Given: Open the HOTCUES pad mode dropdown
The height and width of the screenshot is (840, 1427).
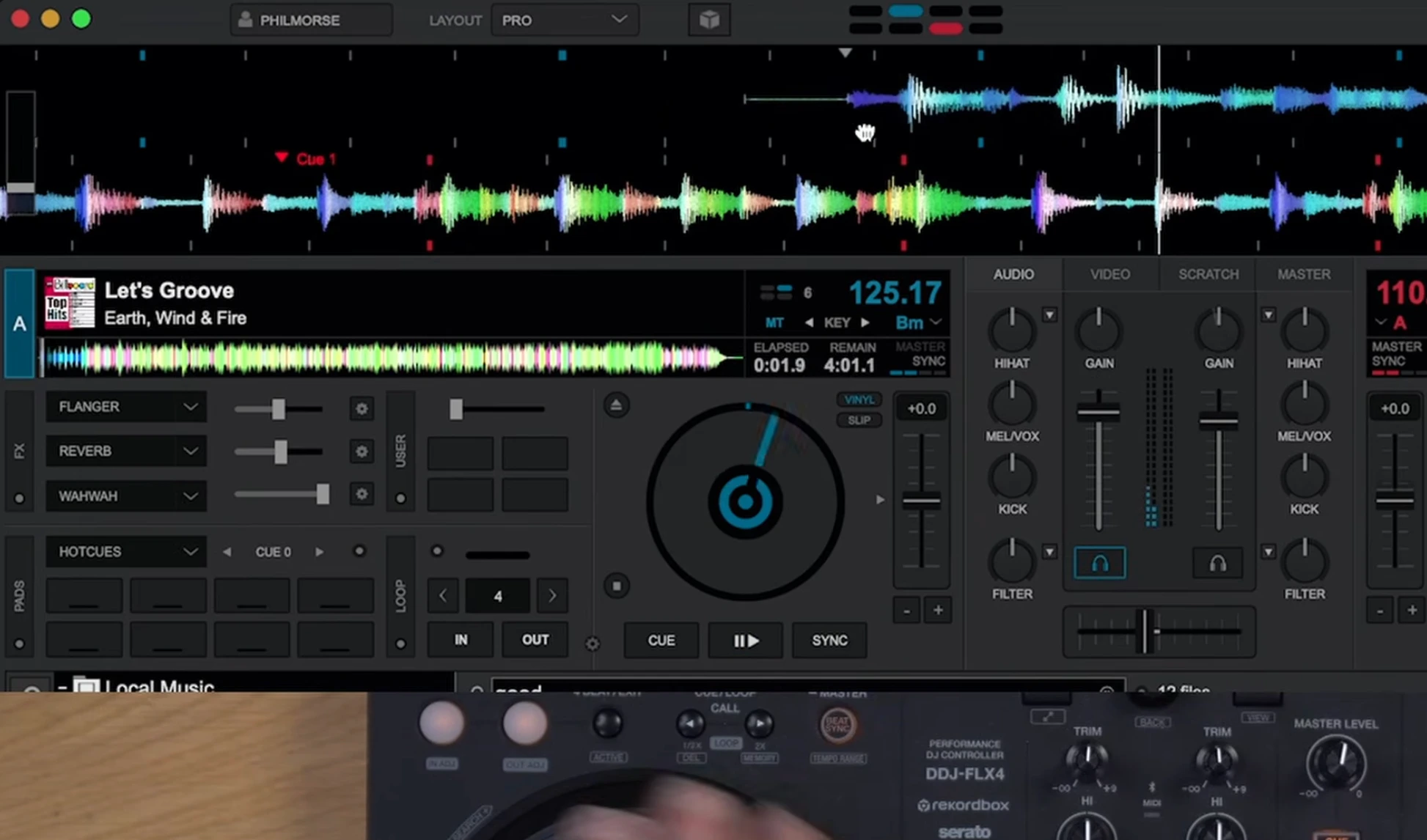Looking at the screenshot, I should coord(126,551).
